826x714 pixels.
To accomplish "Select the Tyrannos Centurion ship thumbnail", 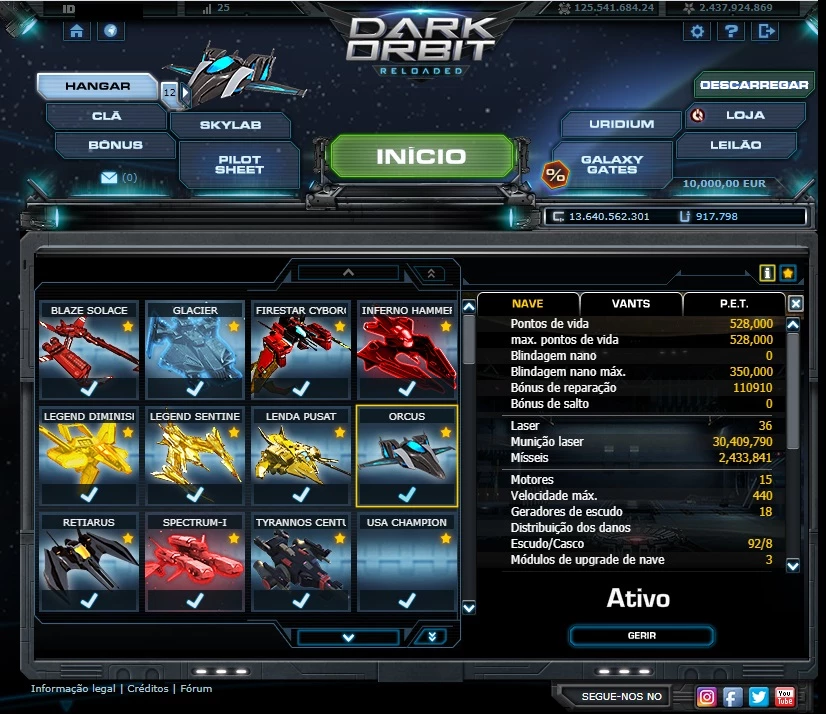I will pos(301,563).
